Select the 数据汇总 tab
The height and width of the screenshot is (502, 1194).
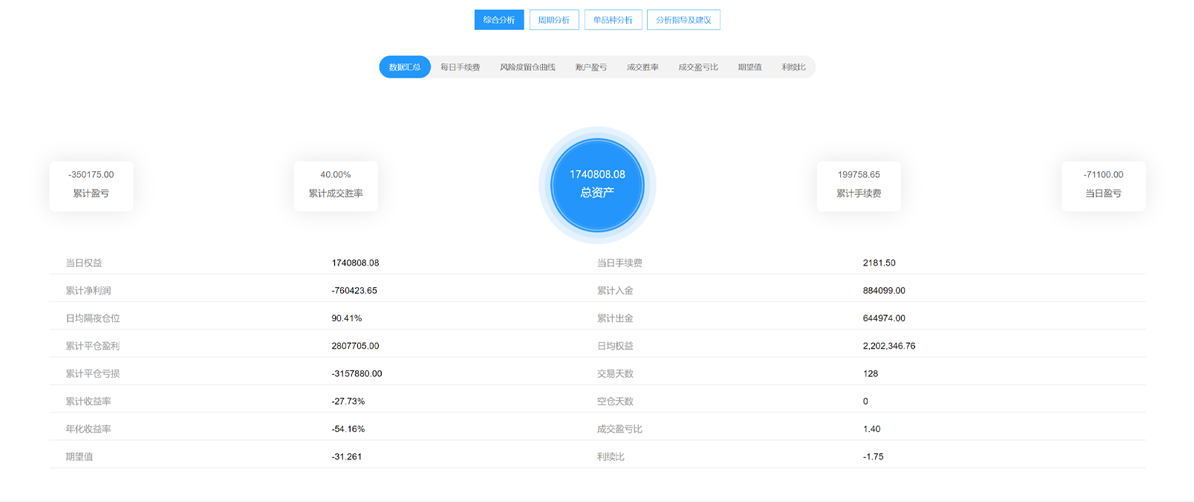(x=404, y=67)
